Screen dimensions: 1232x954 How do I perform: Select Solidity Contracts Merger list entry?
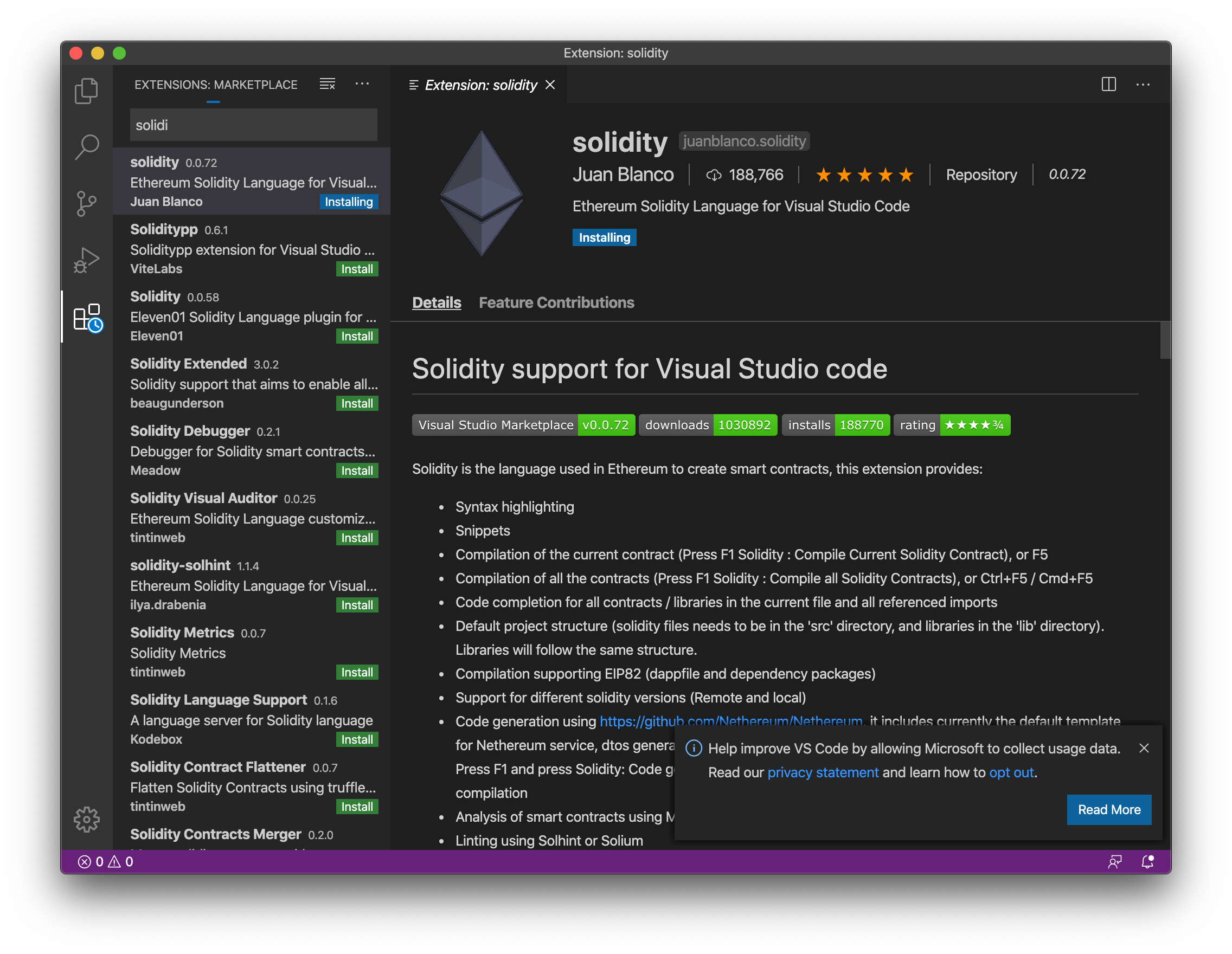pyautogui.click(x=252, y=836)
